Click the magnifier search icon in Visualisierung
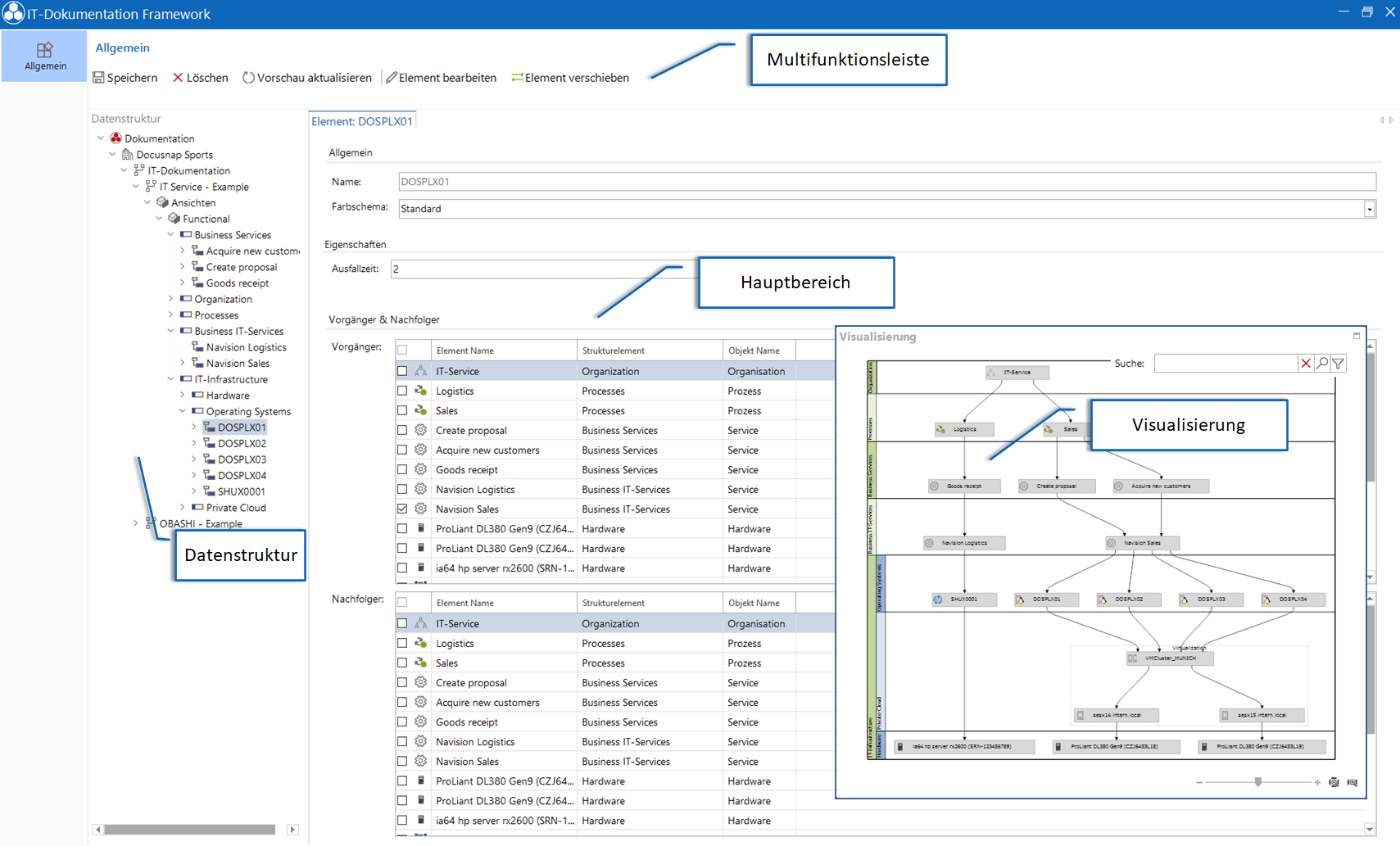Screen dimensions: 1400x846 (1322, 364)
